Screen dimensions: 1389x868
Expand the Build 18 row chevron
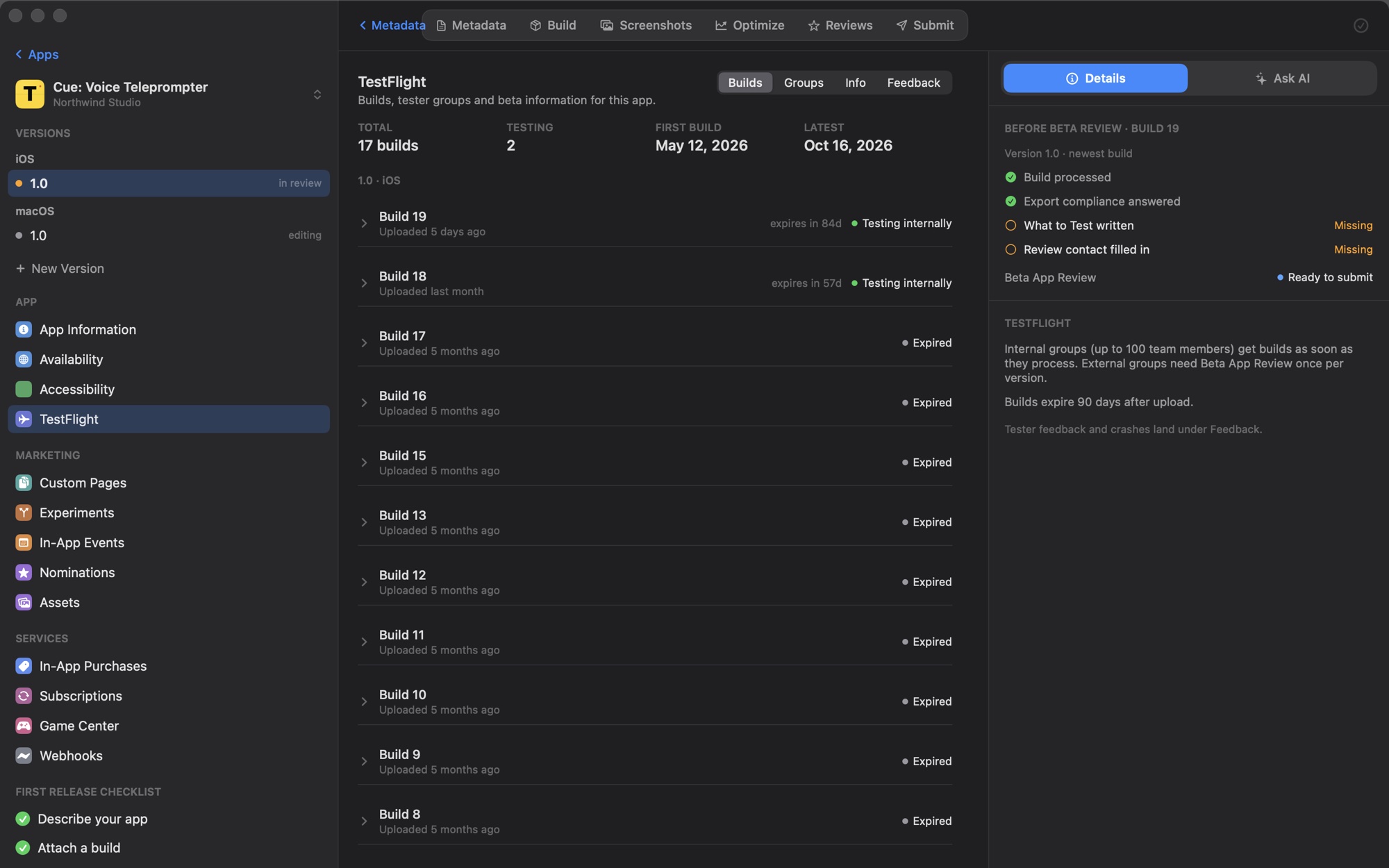tap(364, 283)
